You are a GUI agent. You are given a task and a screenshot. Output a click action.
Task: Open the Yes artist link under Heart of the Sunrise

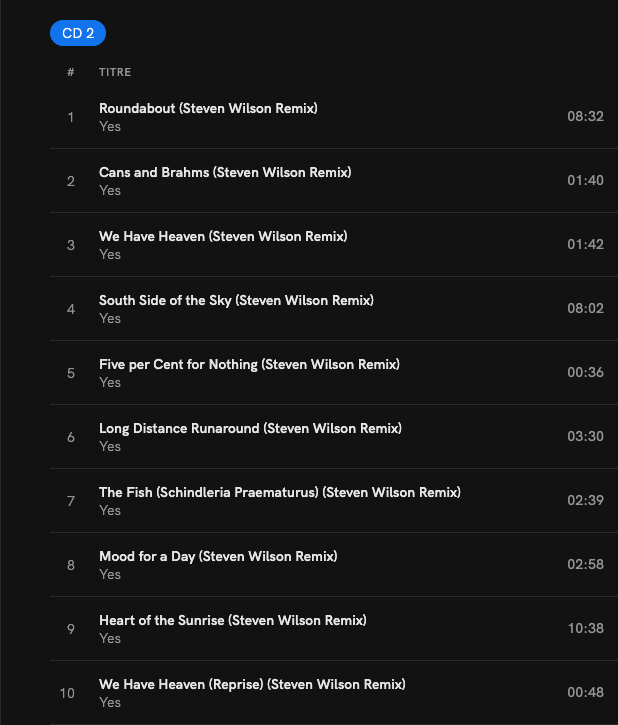coord(110,639)
